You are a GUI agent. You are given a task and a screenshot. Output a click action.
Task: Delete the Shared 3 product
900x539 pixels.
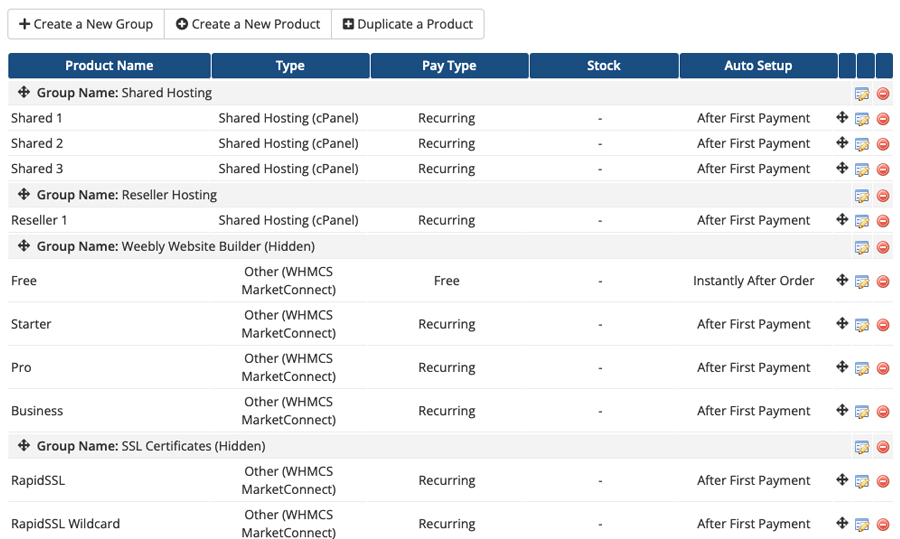(x=883, y=169)
